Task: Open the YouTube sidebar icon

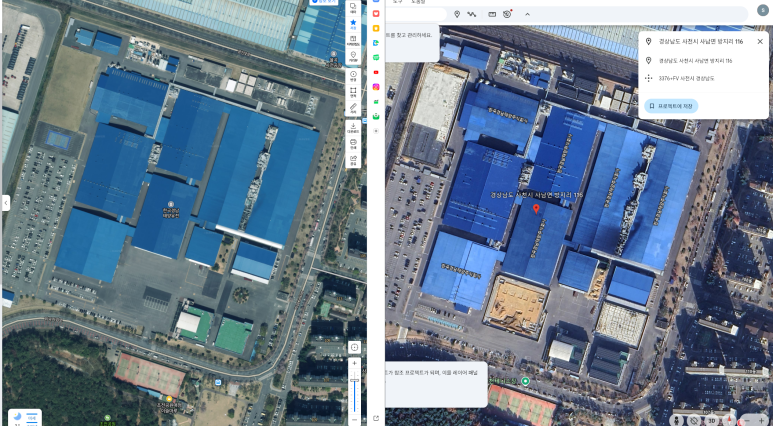Action: coord(376,72)
